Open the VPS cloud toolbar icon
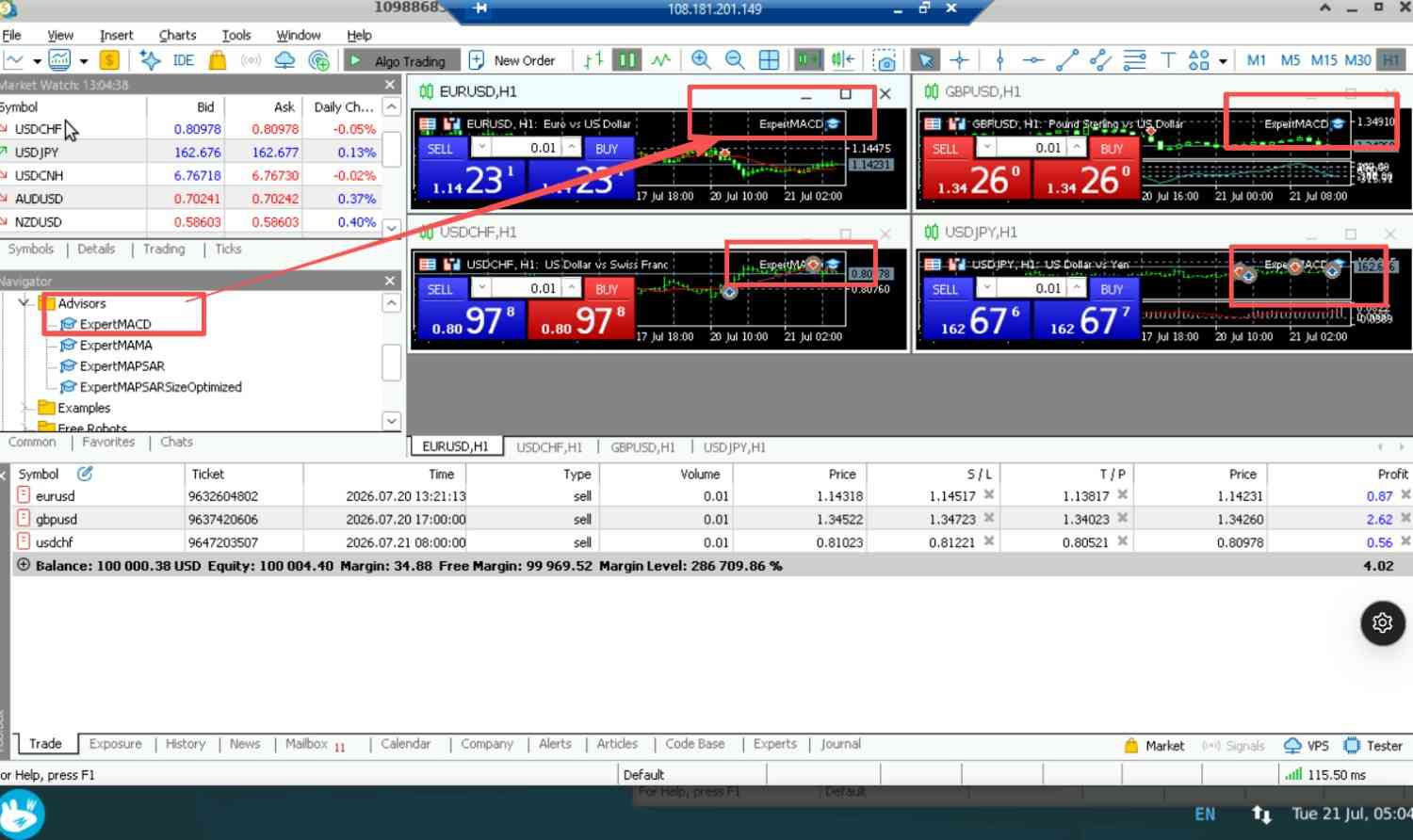1413x840 pixels. [x=284, y=60]
